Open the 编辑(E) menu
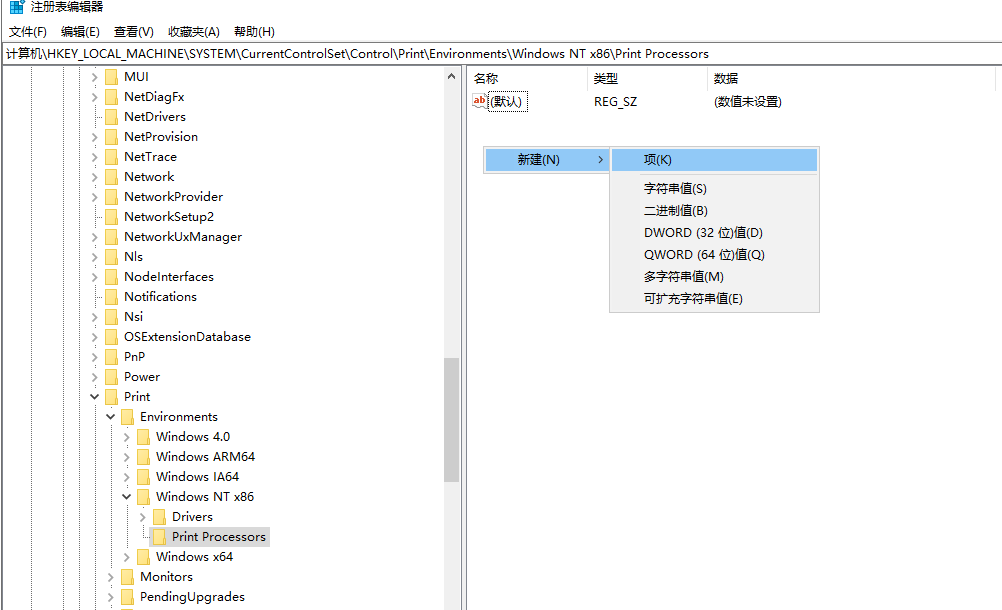Viewport: 1002px width, 610px height. click(80, 32)
